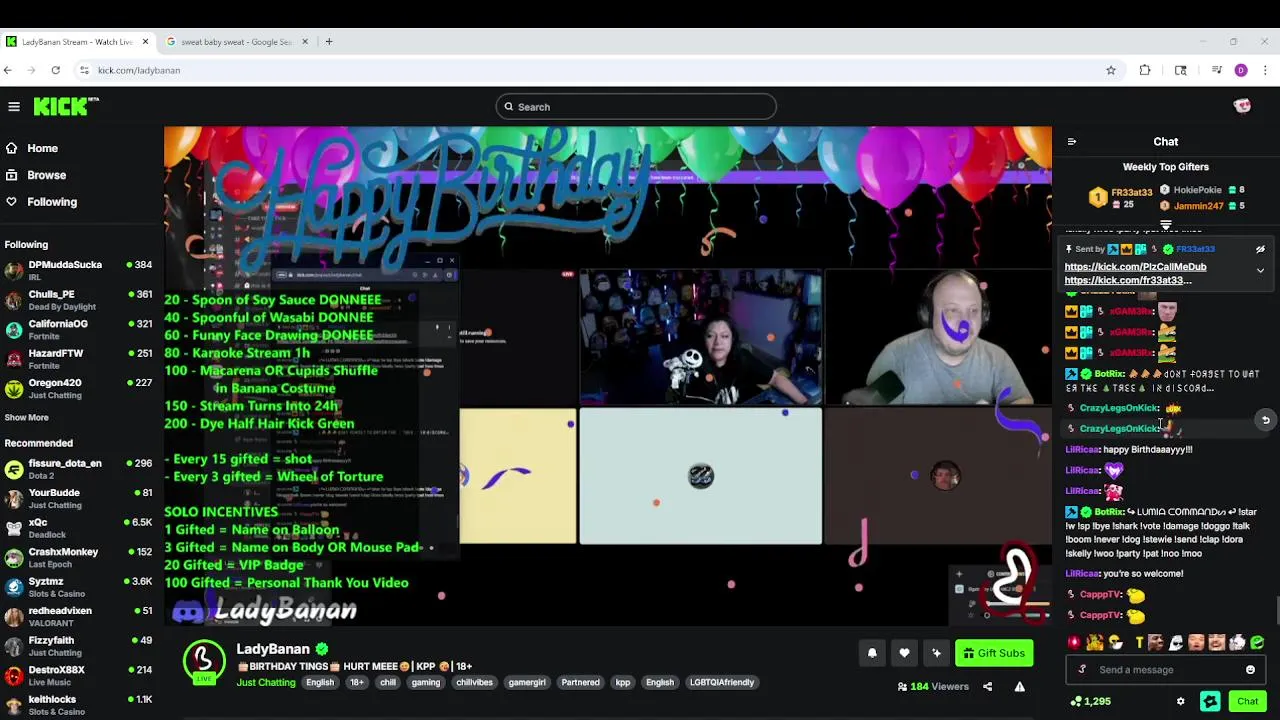
Task: Open Chrome three-dot menu
Action: click(x=1265, y=70)
